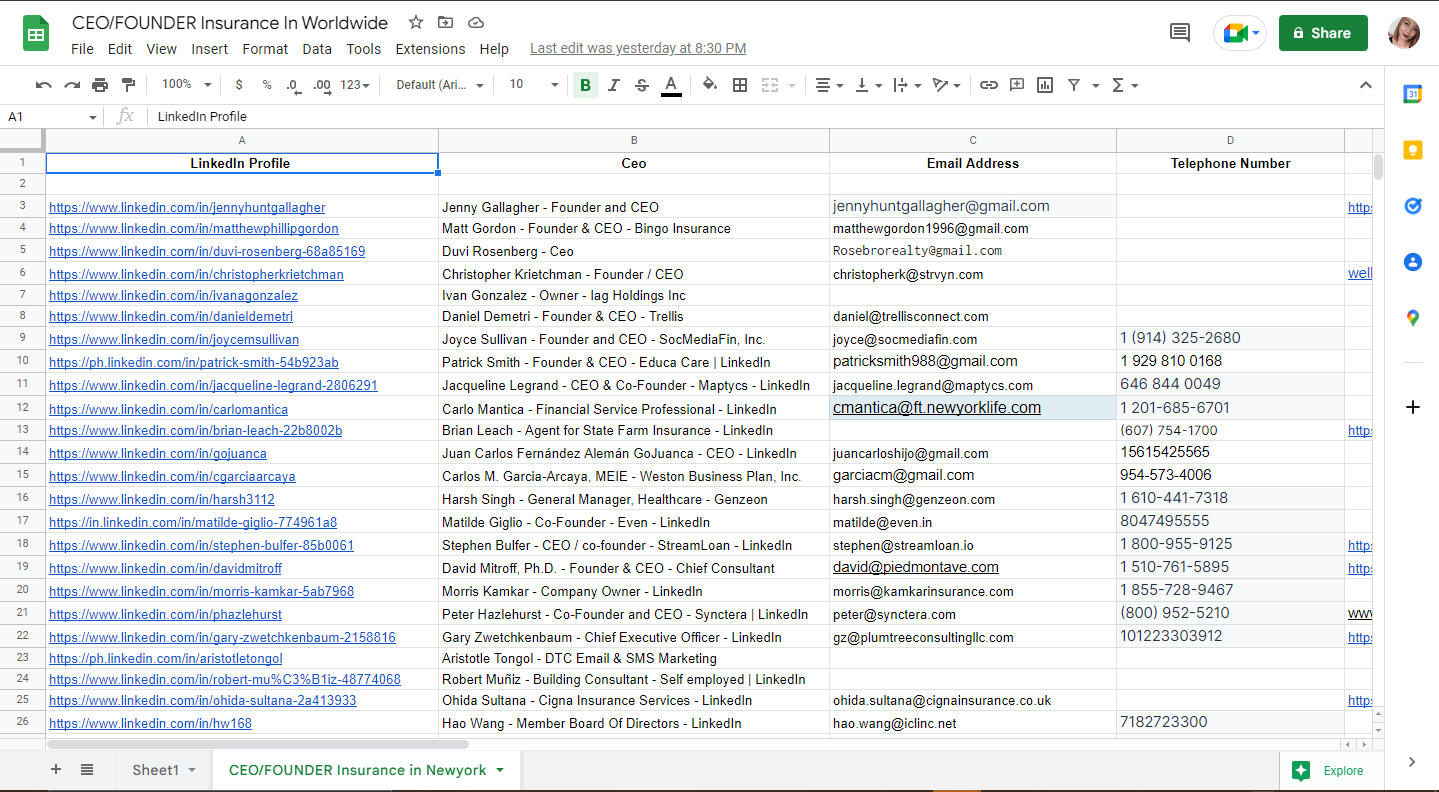This screenshot has height=792, width=1439.
Task: Click the Insert comment icon
Action: [x=1017, y=85]
